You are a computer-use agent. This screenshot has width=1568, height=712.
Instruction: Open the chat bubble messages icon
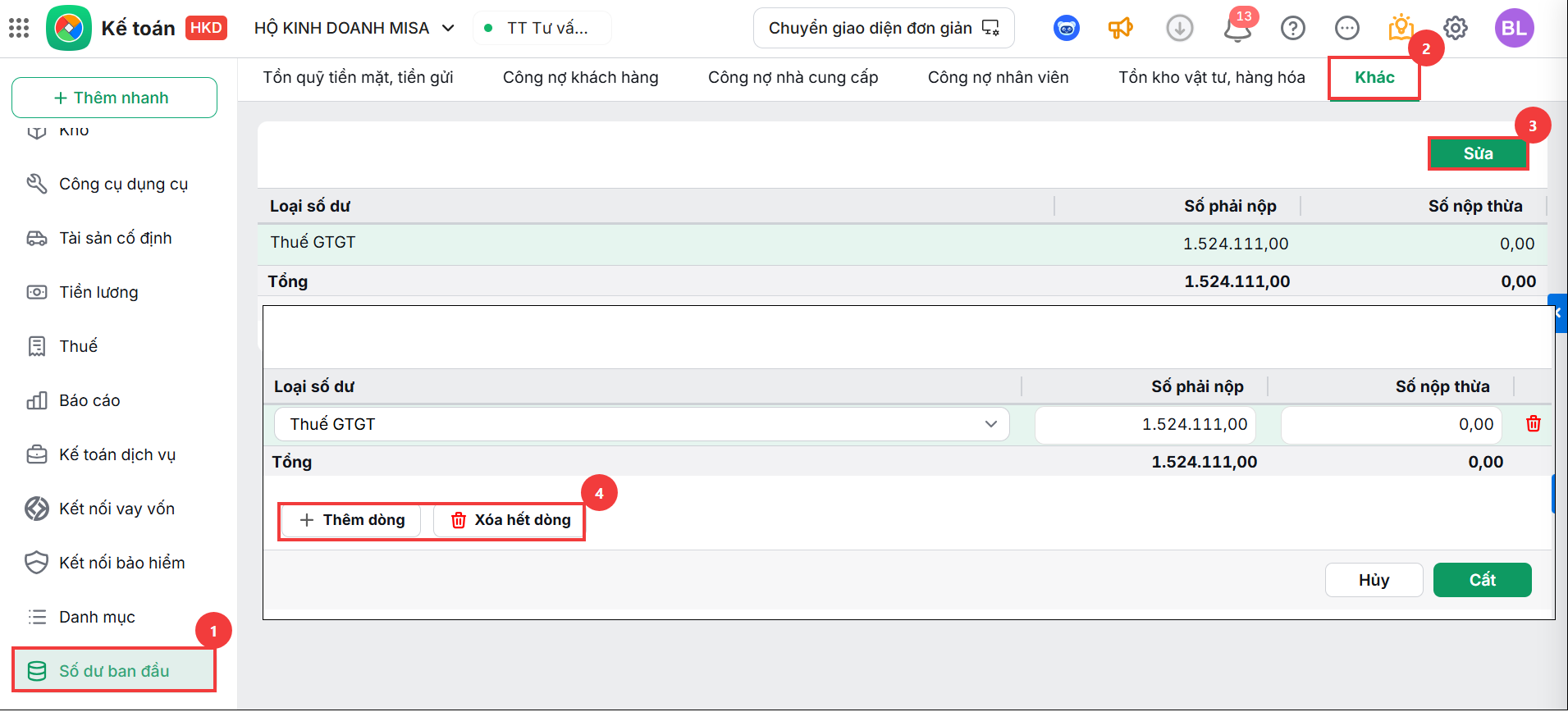pyautogui.click(x=1347, y=28)
